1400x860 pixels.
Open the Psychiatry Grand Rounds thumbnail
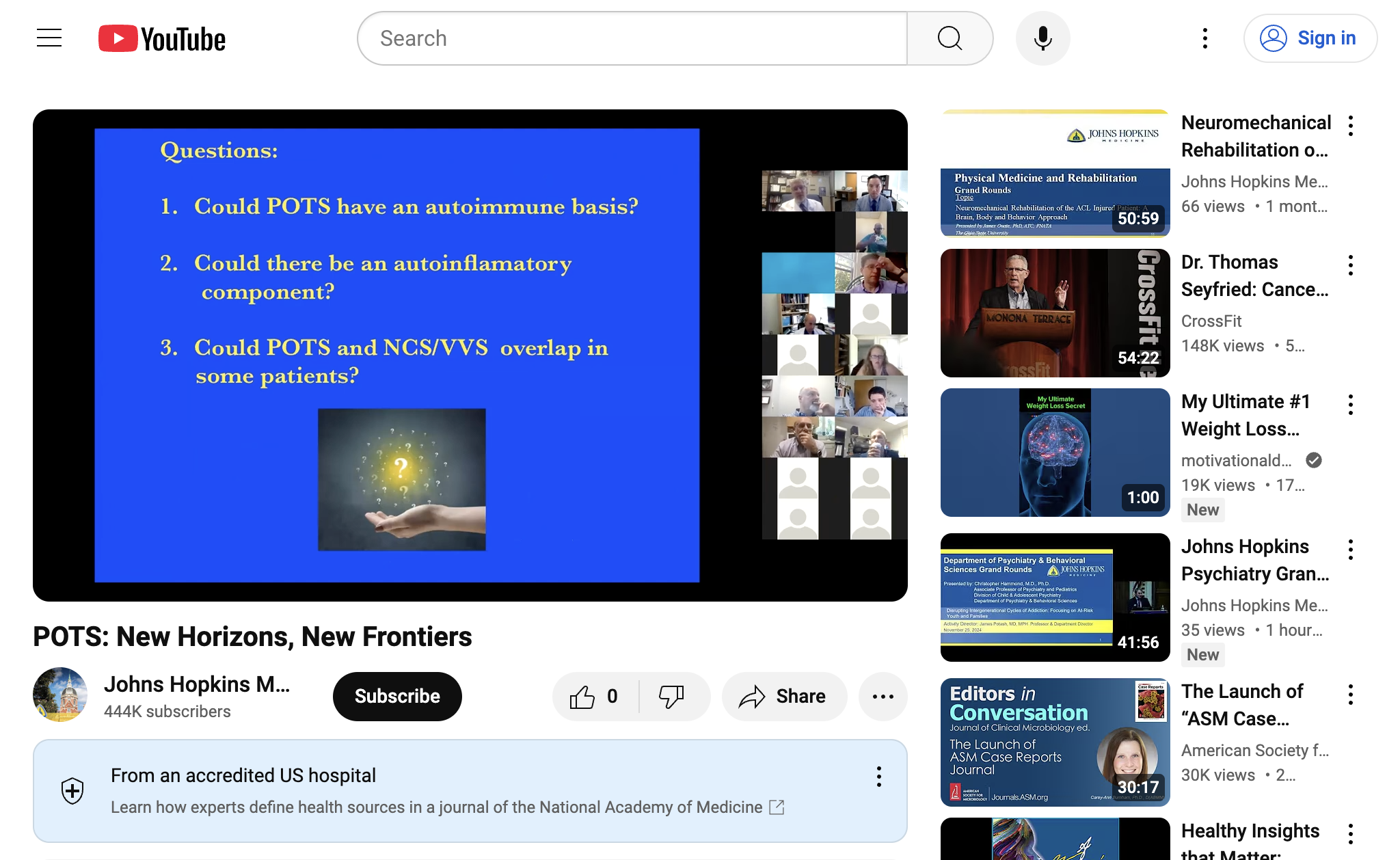pyautogui.click(x=1055, y=597)
